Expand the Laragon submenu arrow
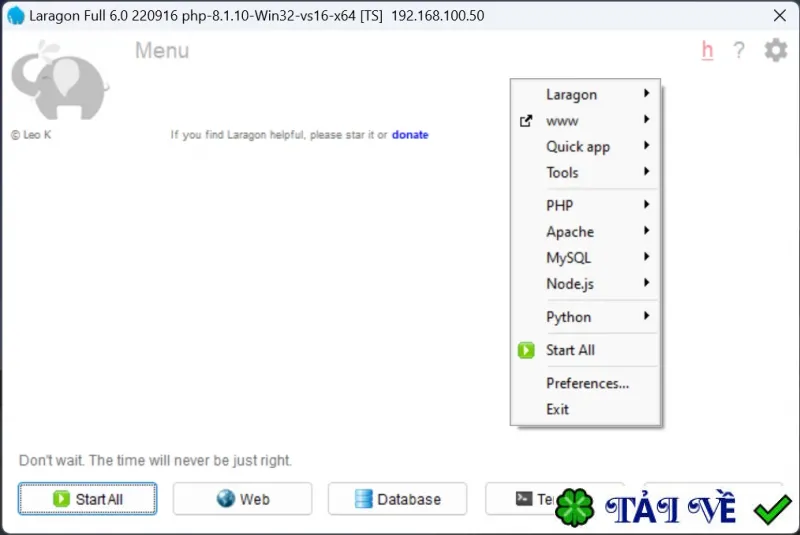Image resolution: width=800 pixels, height=535 pixels. [646, 93]
